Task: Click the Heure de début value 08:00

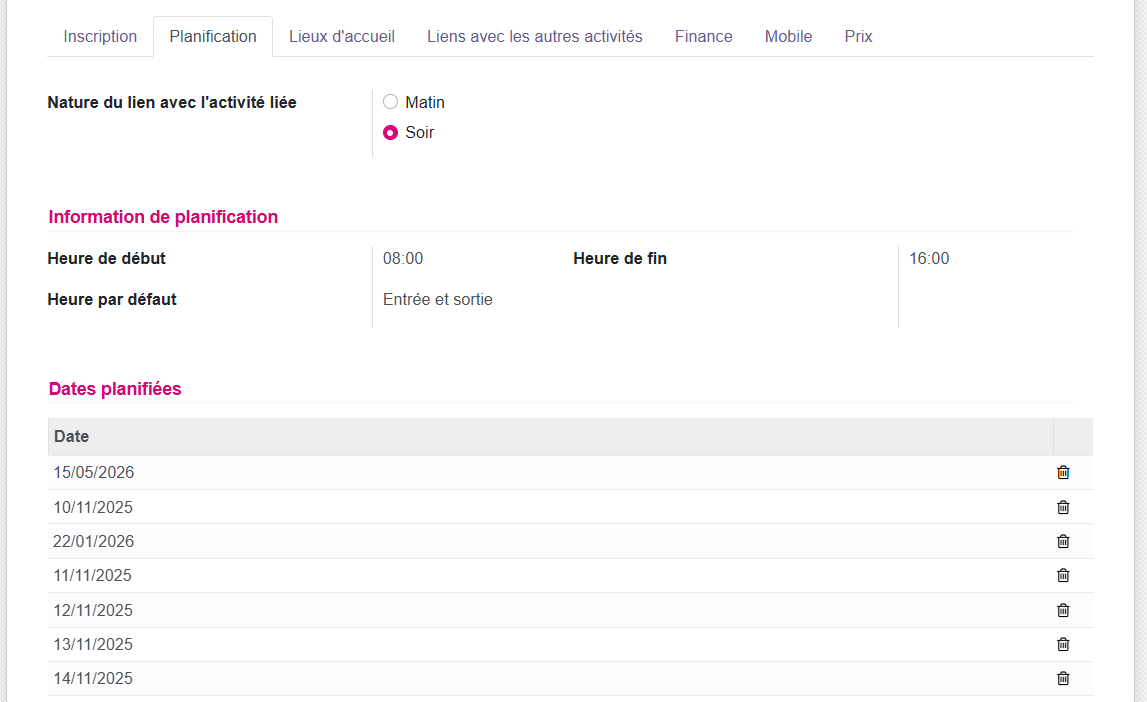Action: click(x=403, y=258)
